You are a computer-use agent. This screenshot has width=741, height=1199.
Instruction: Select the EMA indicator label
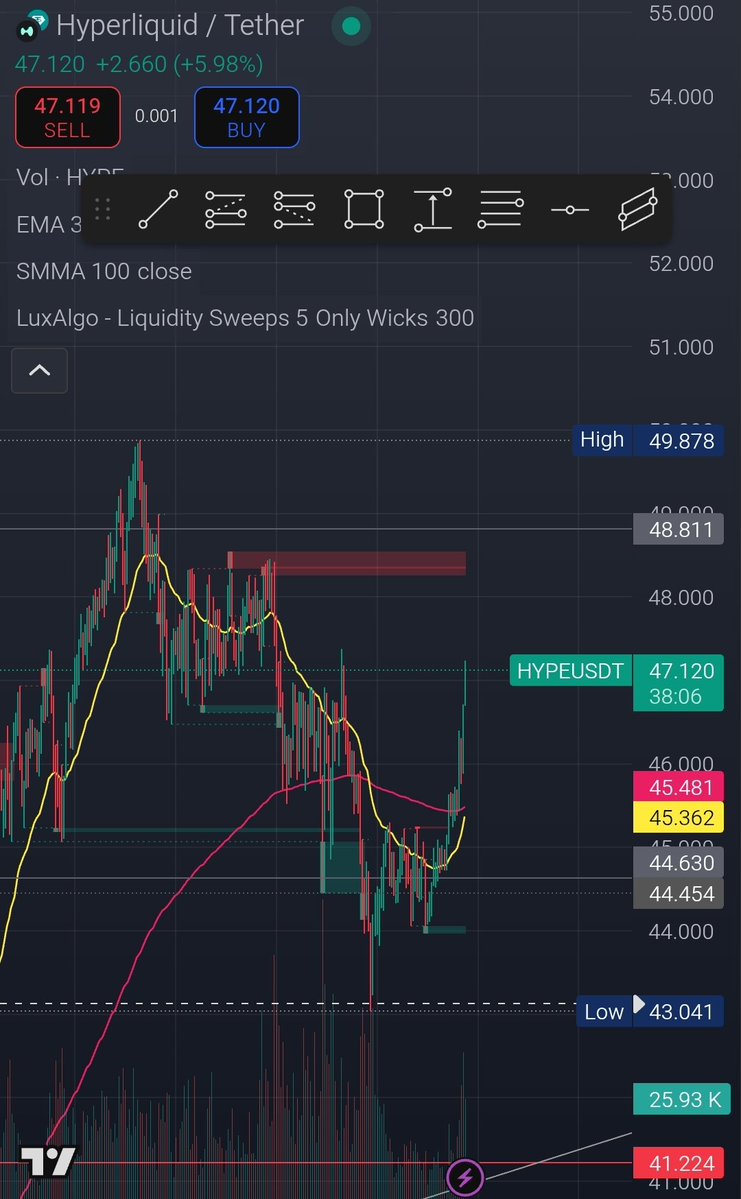[49, 225]
